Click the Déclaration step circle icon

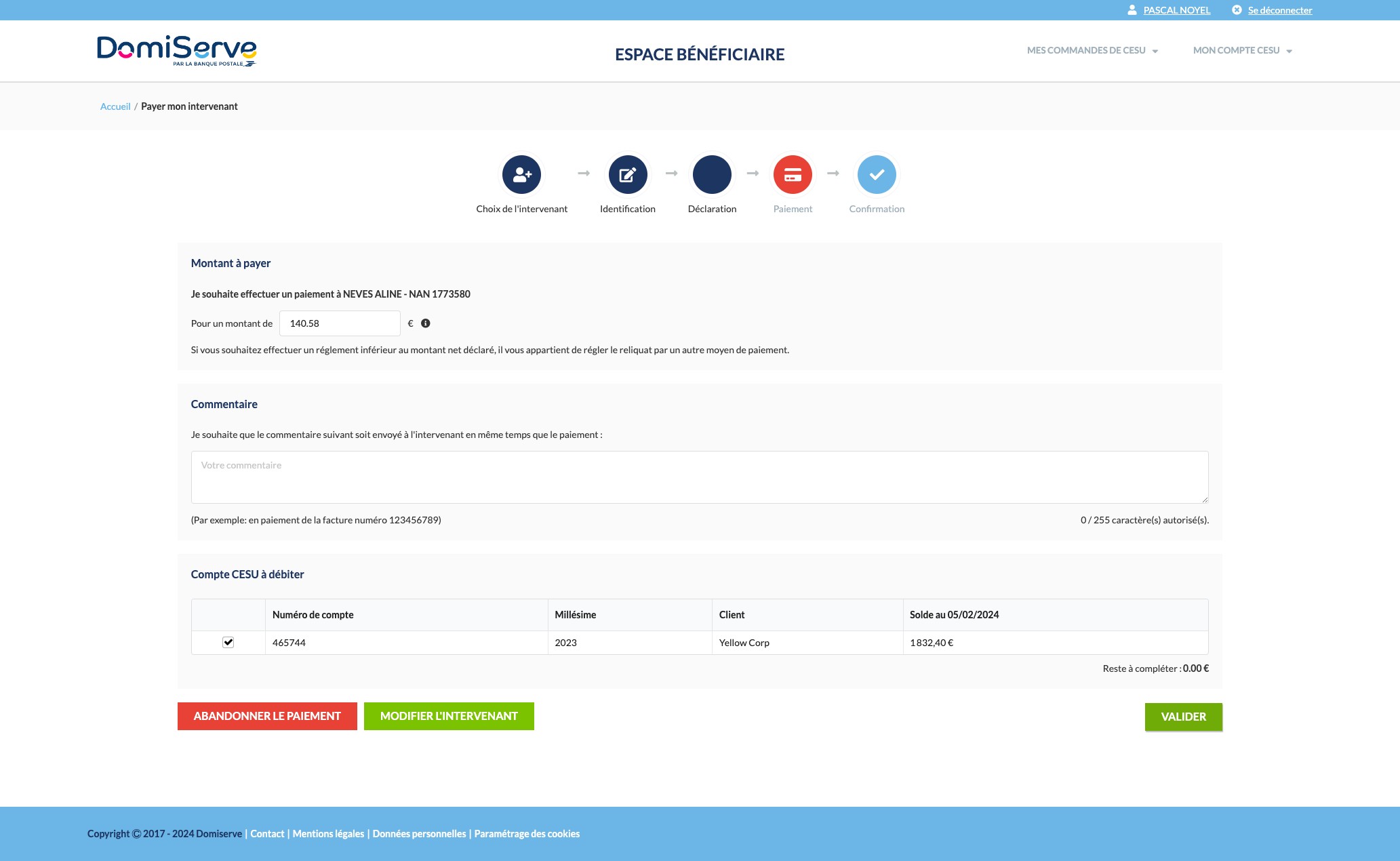[x=712, y=174]
